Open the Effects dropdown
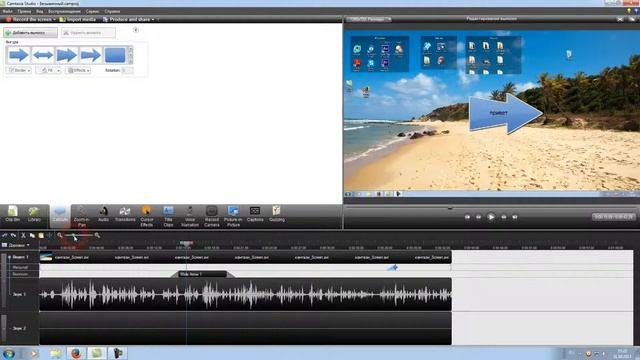 78,70
